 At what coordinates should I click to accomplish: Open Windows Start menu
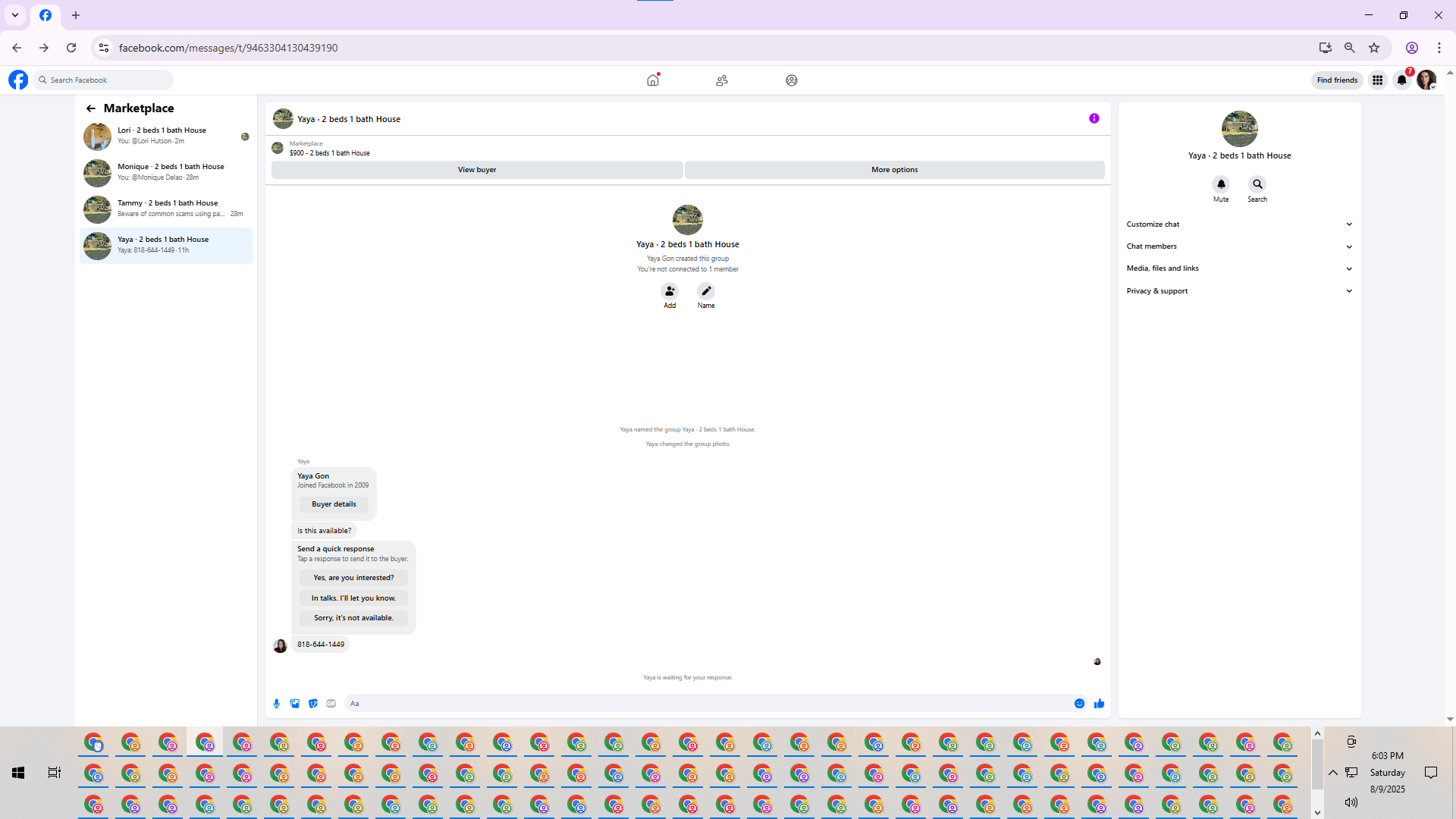[x=18, y=773]
